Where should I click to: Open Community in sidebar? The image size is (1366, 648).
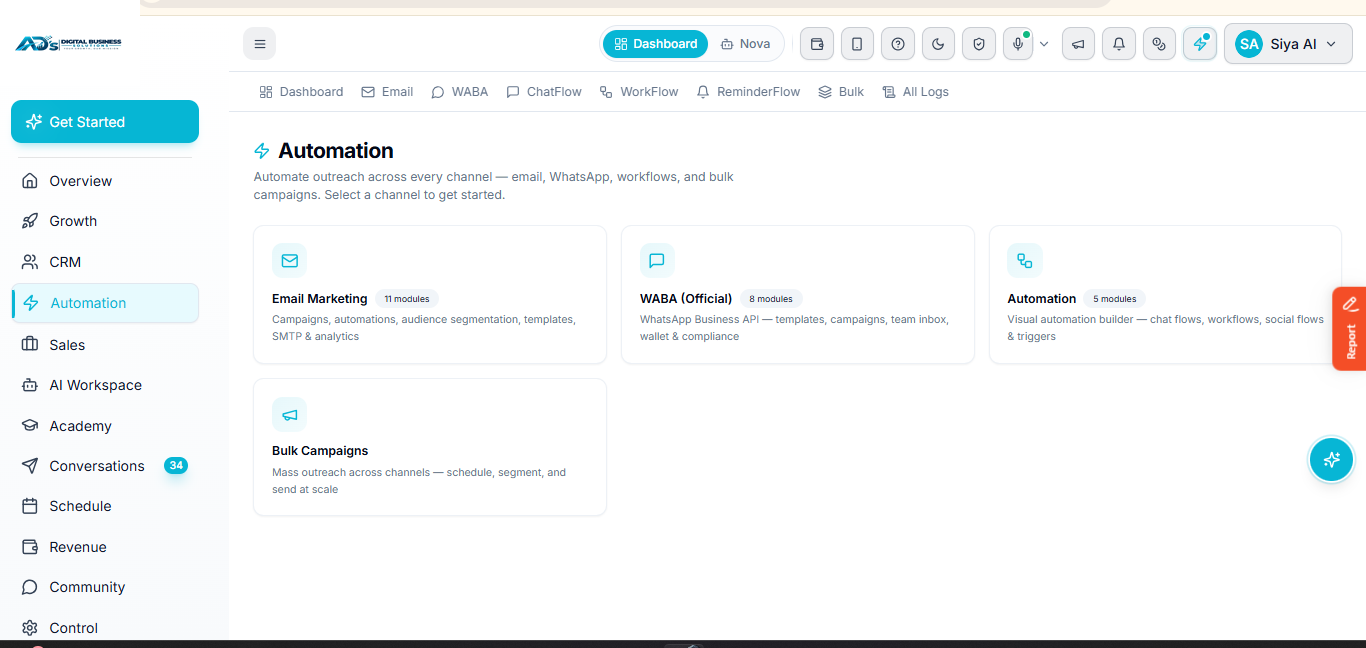pyautogui.click(x=105, y=587)
